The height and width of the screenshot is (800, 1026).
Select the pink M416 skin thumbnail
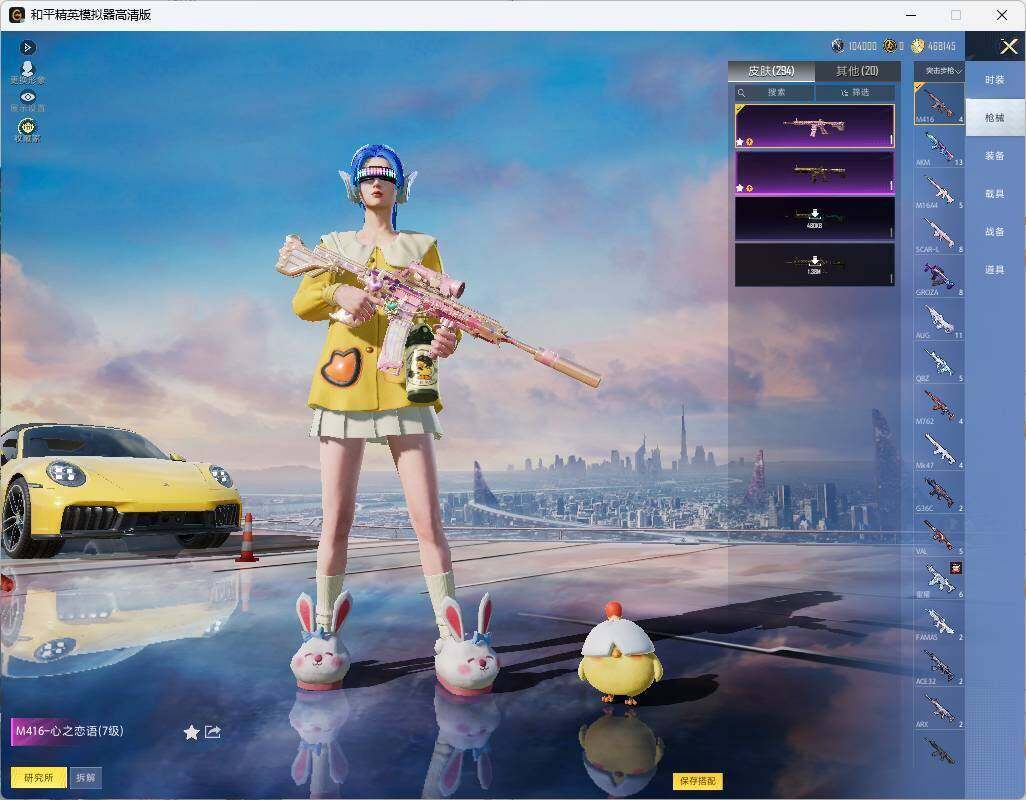point(815,126)
